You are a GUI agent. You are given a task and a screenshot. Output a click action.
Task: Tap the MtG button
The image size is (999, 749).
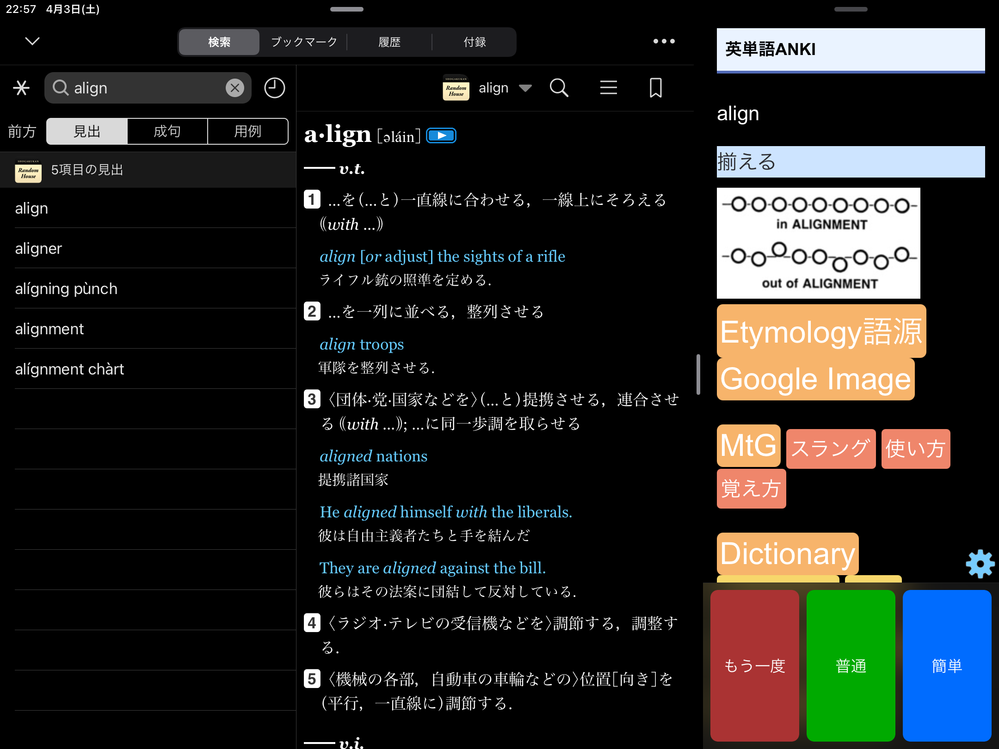pos(749,445)
